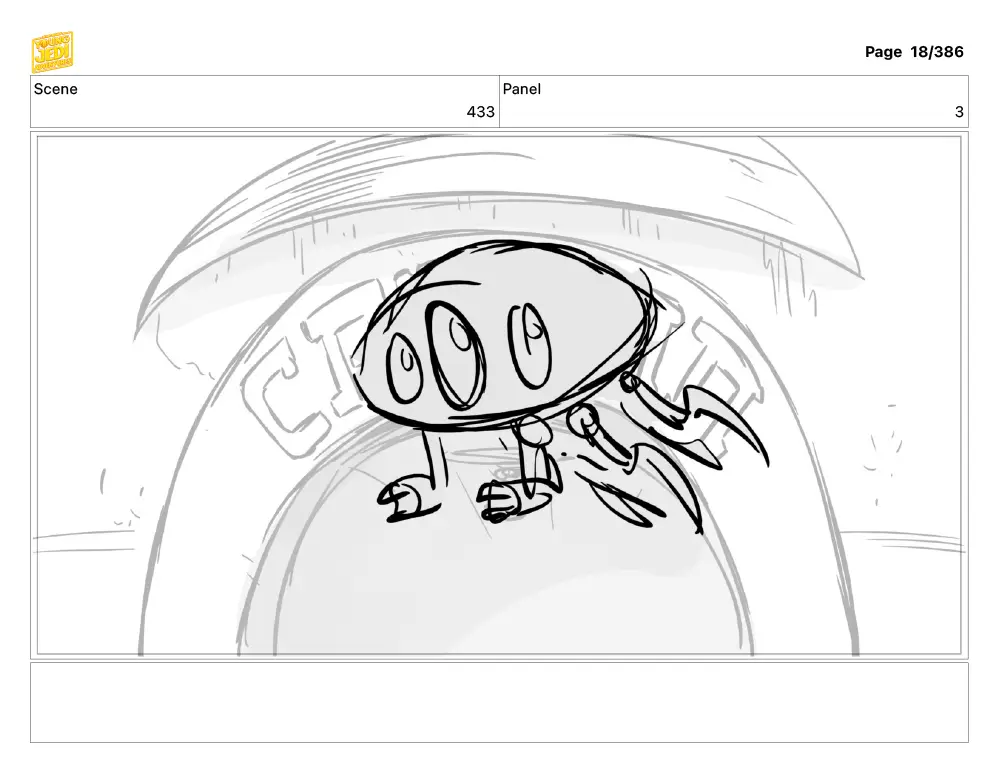
Task: Click the Young Jedi Adventures logo
Action: [x=52, y=52]
